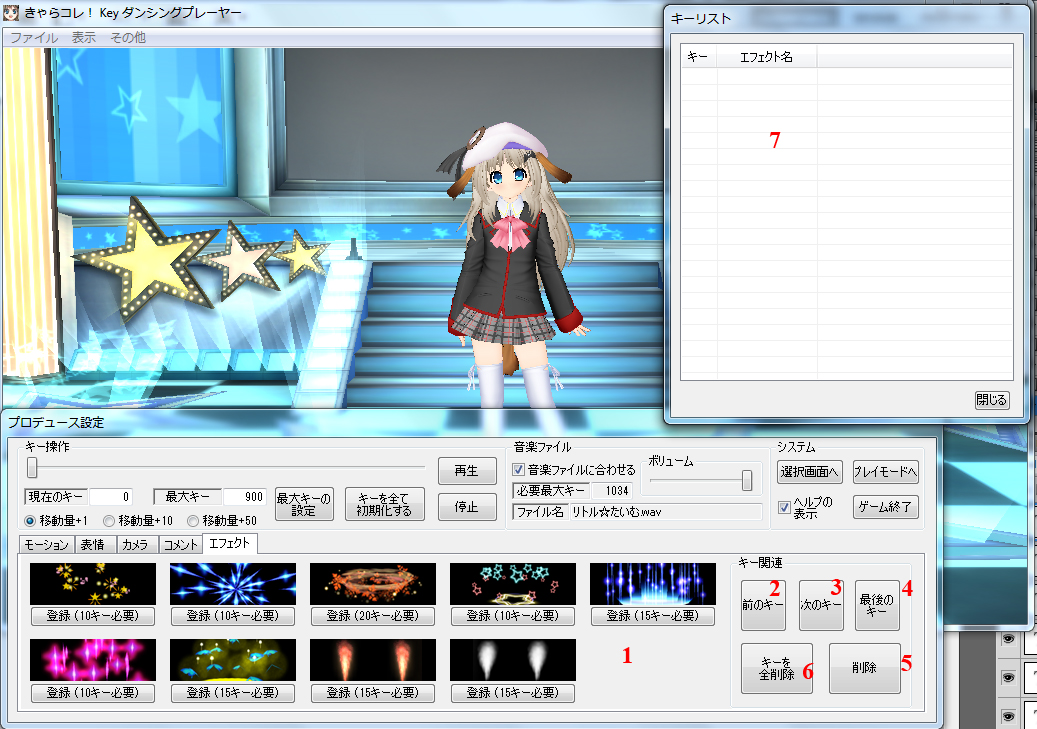Image resolution: width=1037 pixels, height=729 pixels.
Task: Pick the white smoke fountain effect thumbnail
Action: pyautogui.click(x=513, y=660)
